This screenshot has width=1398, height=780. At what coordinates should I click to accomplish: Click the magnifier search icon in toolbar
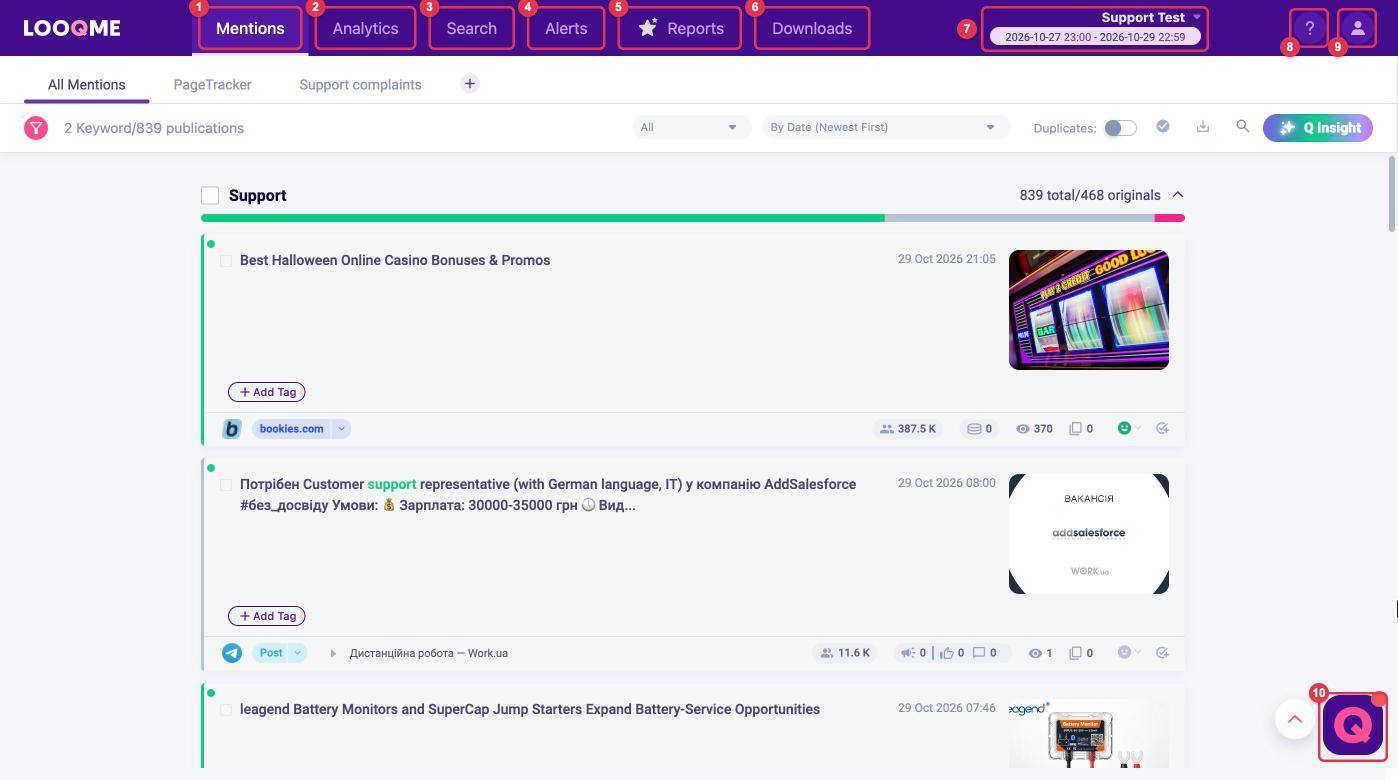pyautogui.click(x=1243, y=127)
